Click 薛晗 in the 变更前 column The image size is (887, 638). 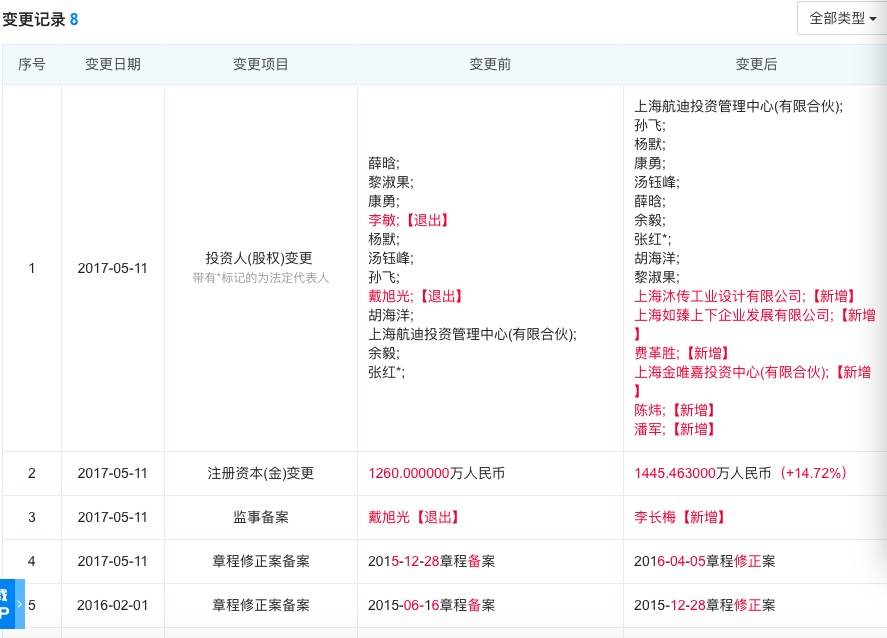pos(384,163)
